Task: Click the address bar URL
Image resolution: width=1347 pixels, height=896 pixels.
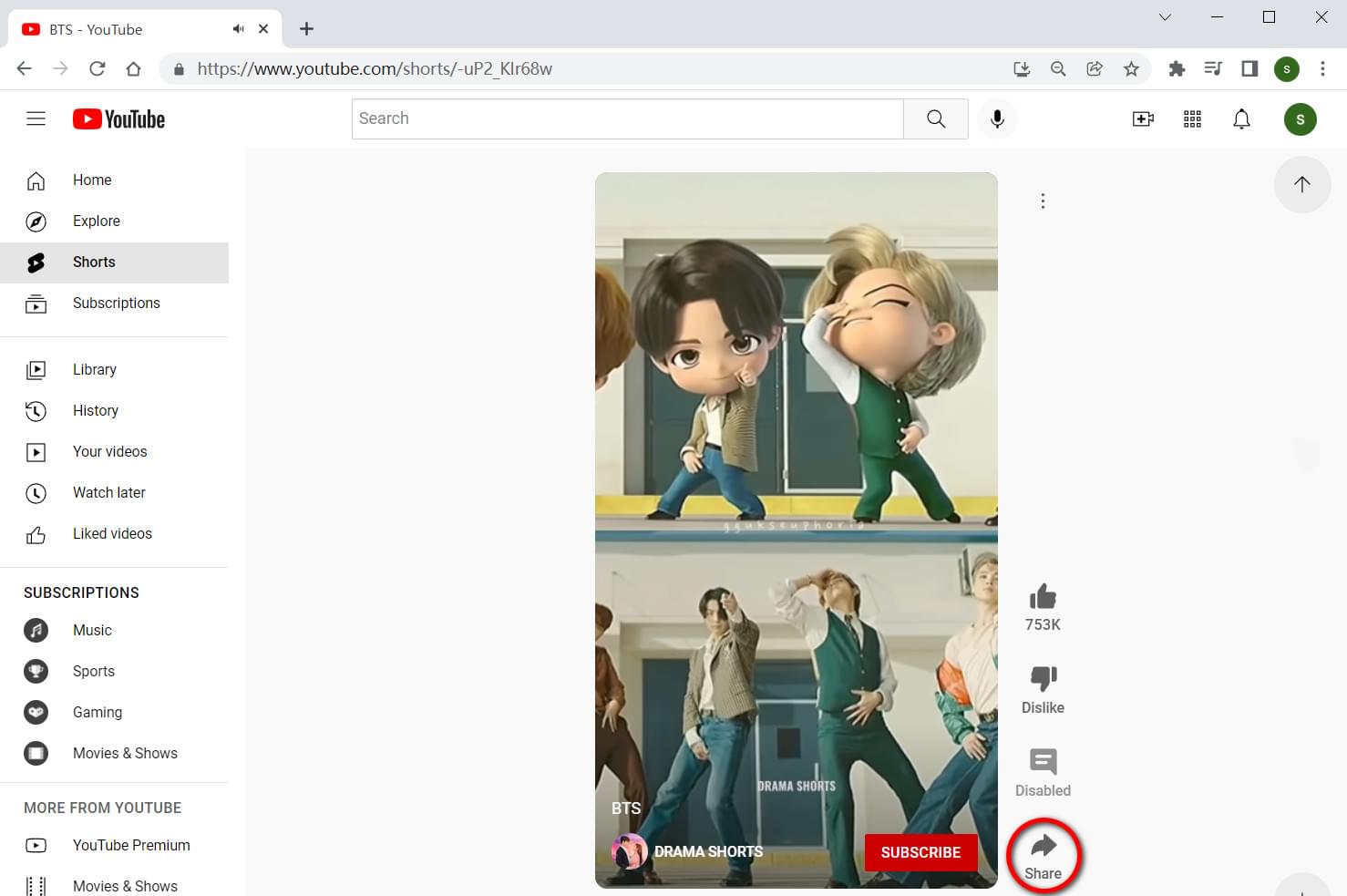Action: pos(375,69)
